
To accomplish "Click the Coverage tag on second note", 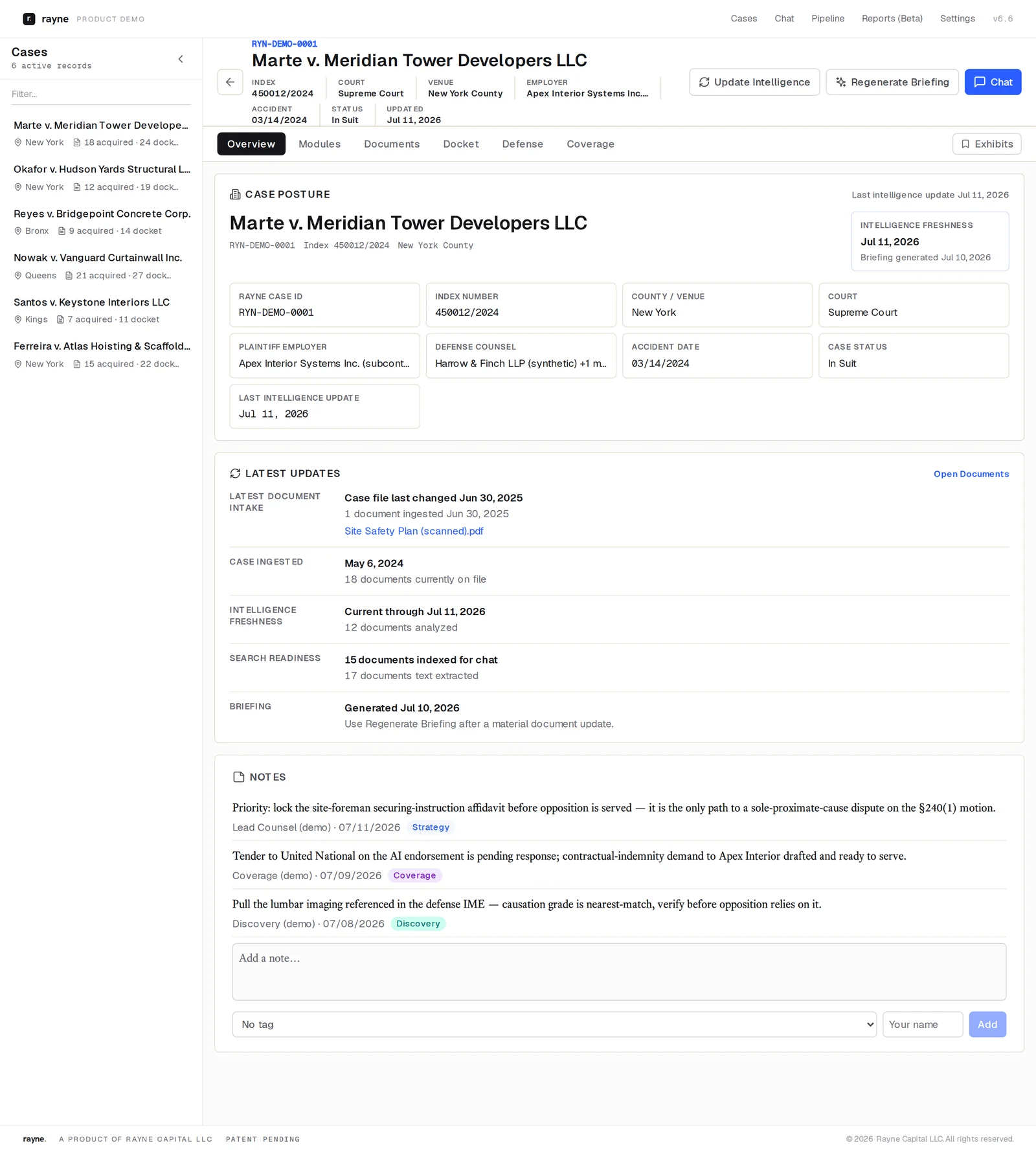I will point(414,875).
